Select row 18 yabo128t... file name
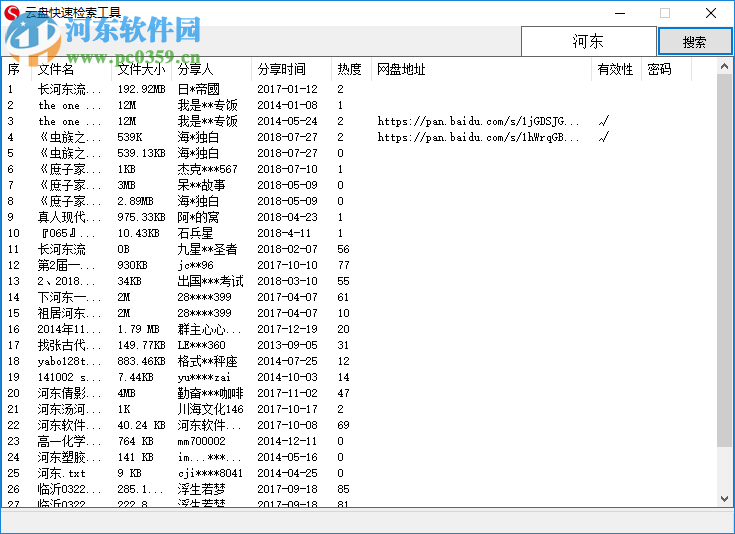Viewport: 735px width, 534px height. 69,361
